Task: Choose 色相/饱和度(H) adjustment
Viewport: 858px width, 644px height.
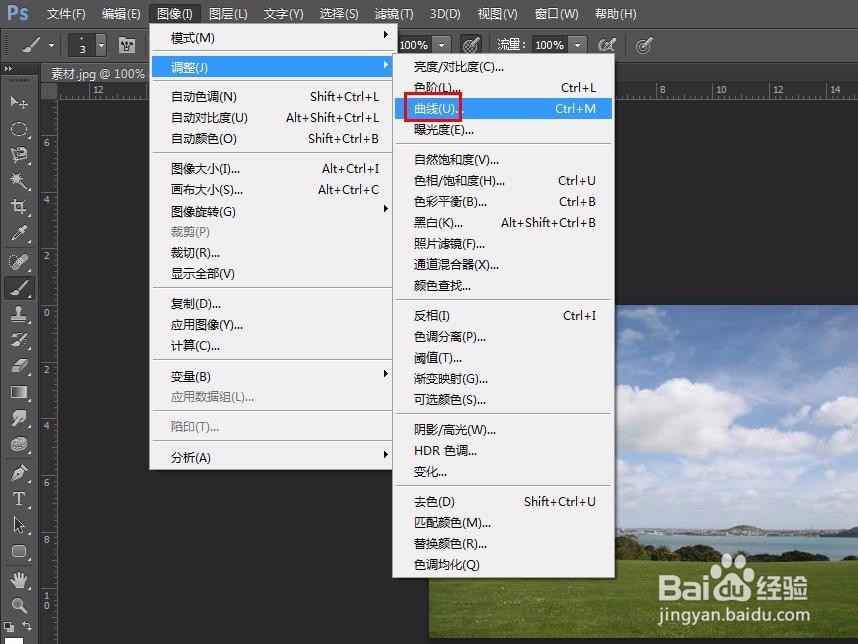Action: click(x=502, y=181)
